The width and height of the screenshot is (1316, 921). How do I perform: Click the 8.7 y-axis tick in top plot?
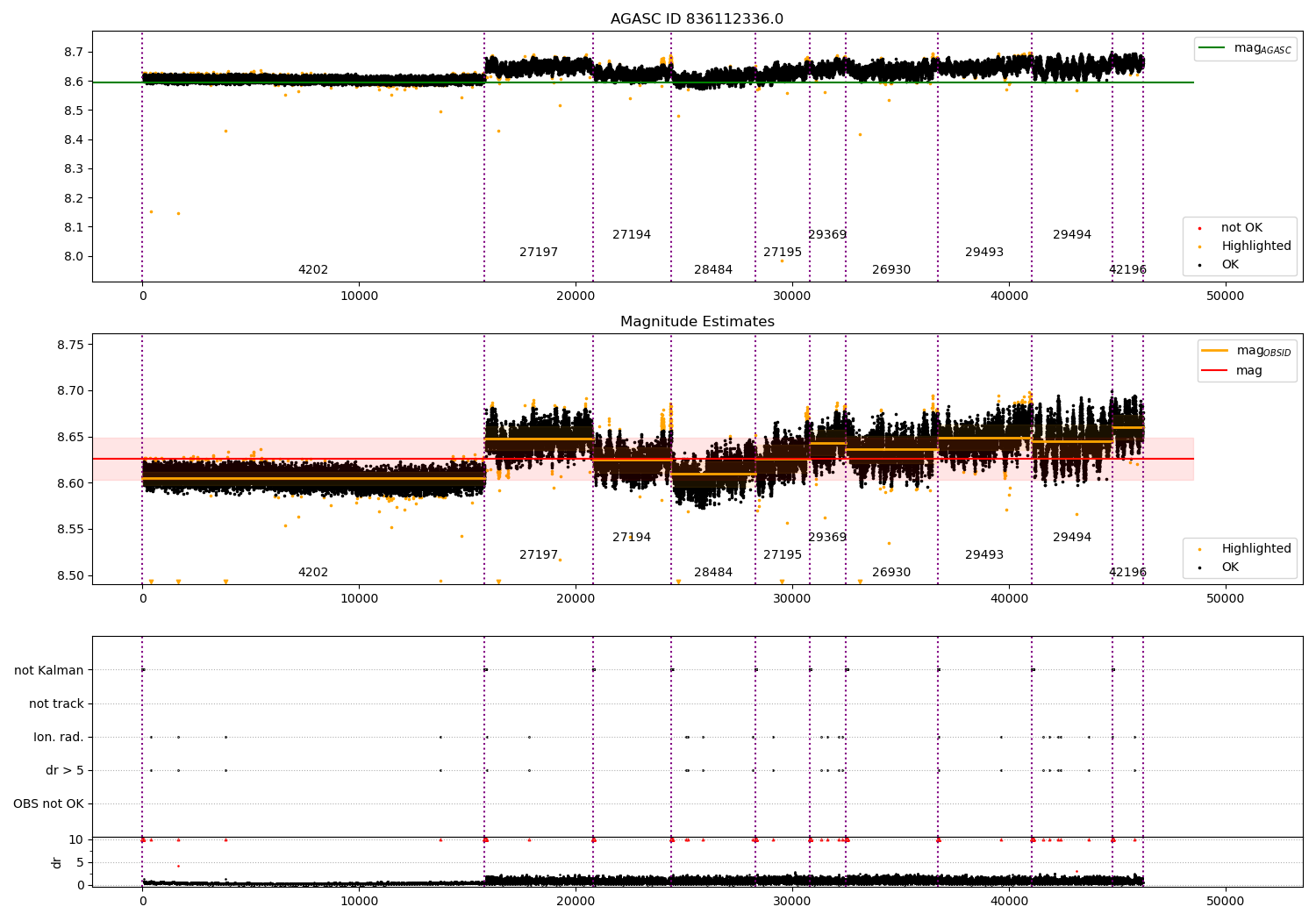(74, 53)
